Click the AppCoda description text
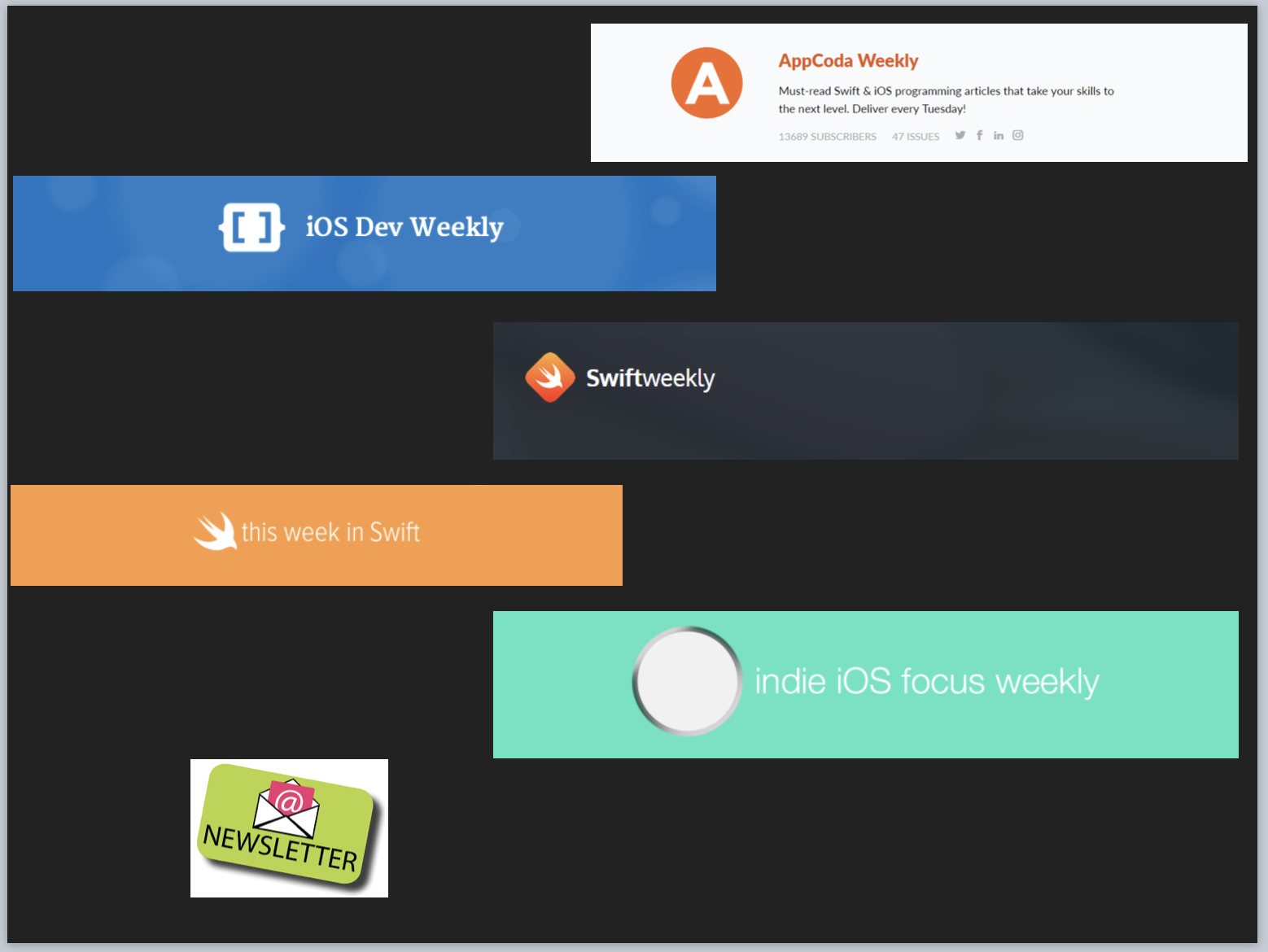Viewport: 1268px width, 952px height. [946, 100]
